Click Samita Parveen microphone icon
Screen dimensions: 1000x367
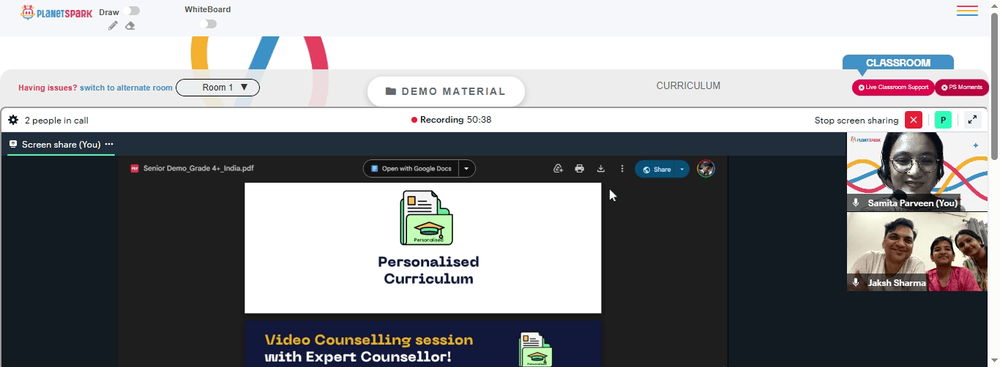(x=856, y=203)
